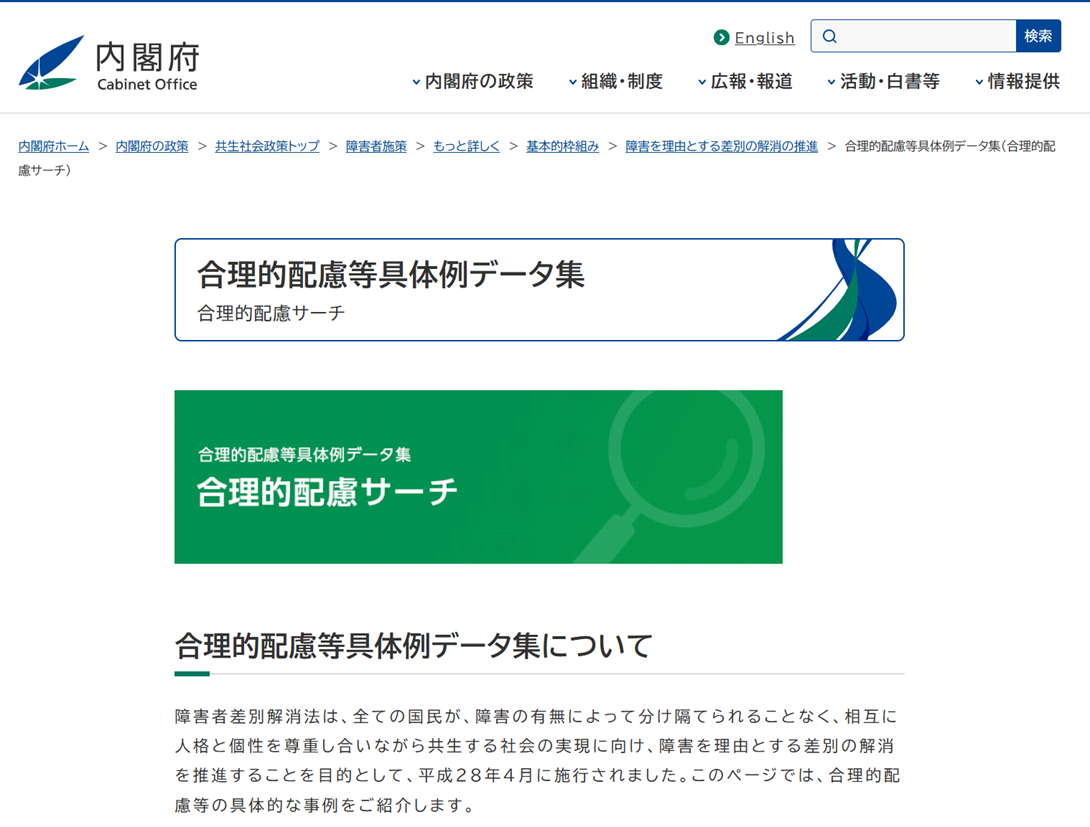Viewport: 1090px width, 827px height.
Task: Open 障害を理由とする差別の解消の推進 breadcrumb
Action: (721, 146)
